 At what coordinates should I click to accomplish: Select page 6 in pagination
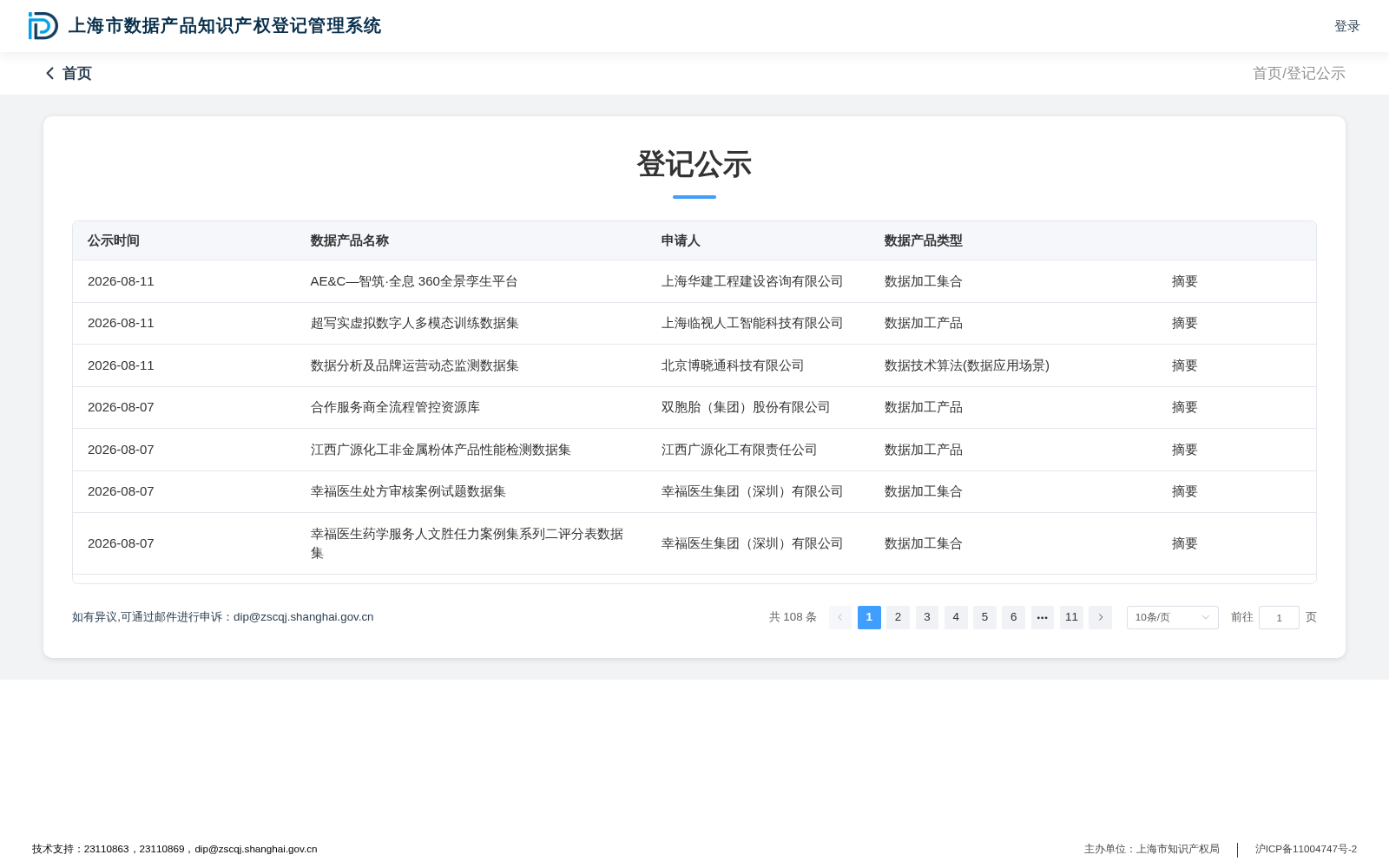coord(1013,617)
